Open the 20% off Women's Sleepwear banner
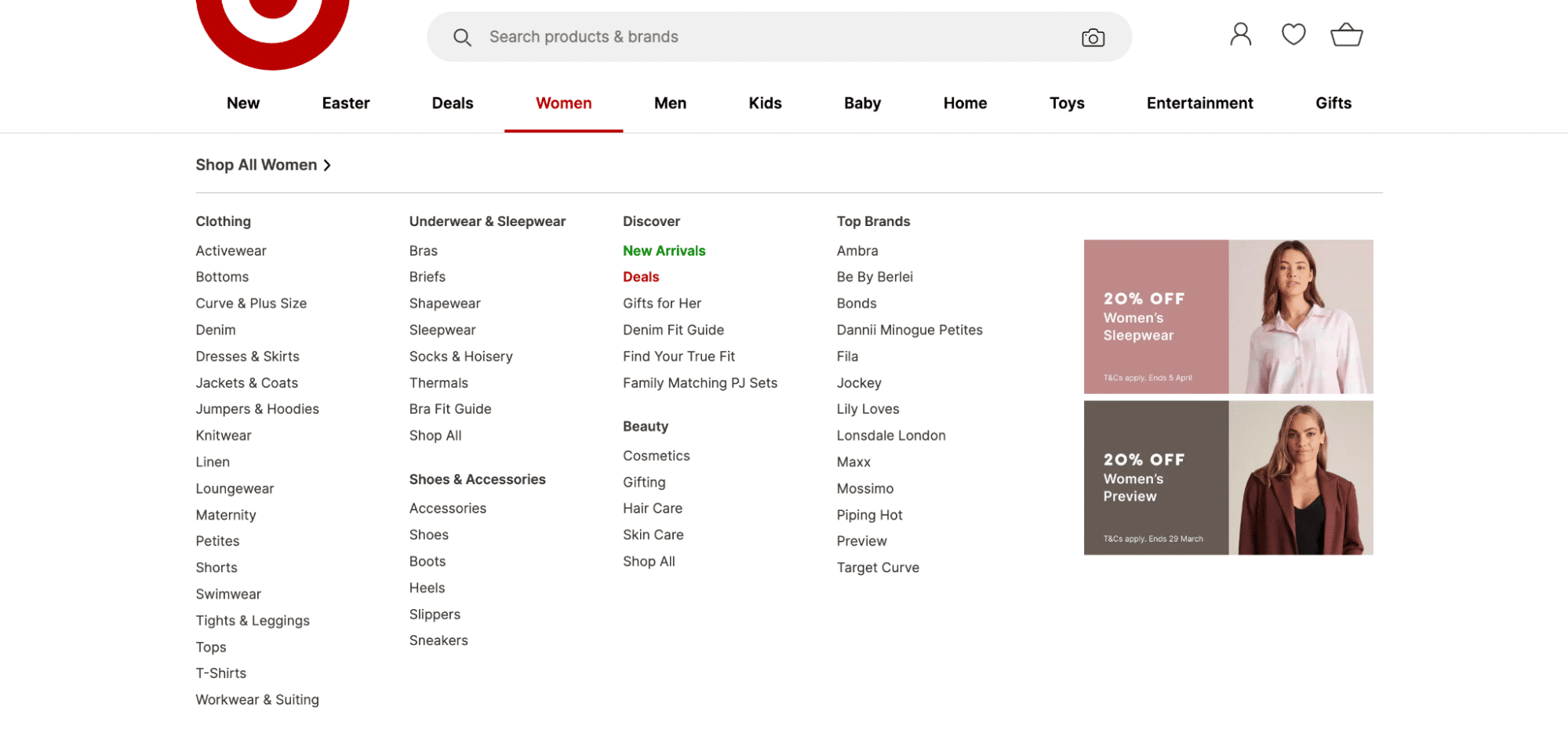The width and height of the screenshot is (1568, 737). click(1228, 316)
